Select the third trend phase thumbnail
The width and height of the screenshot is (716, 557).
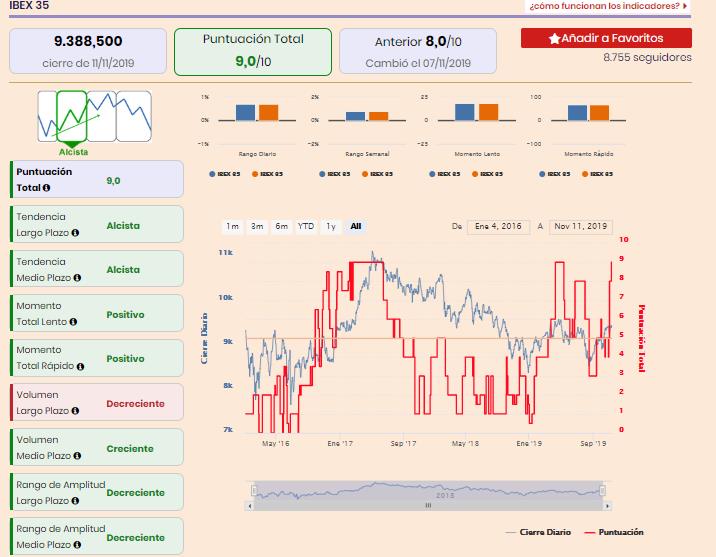(x=101, y=116)
